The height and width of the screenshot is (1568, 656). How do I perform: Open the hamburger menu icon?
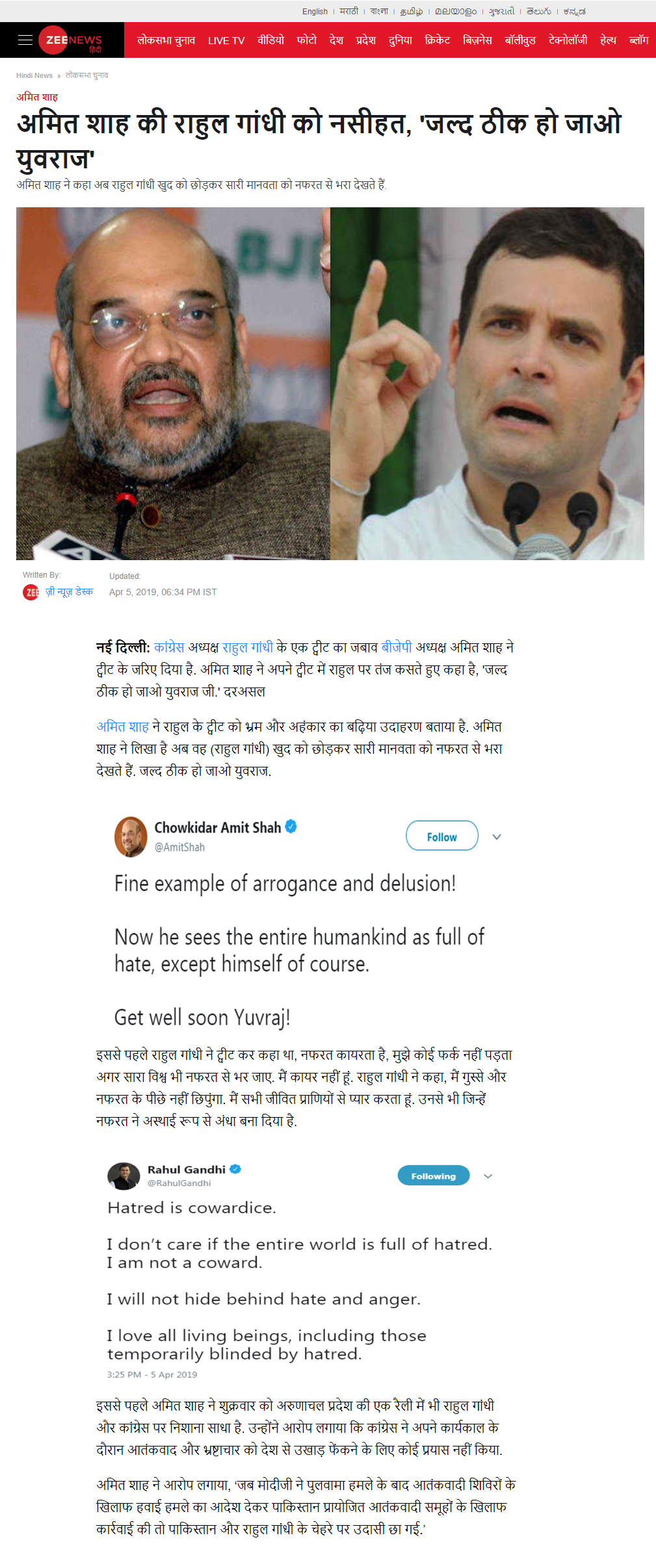click(x=25, y=40)
